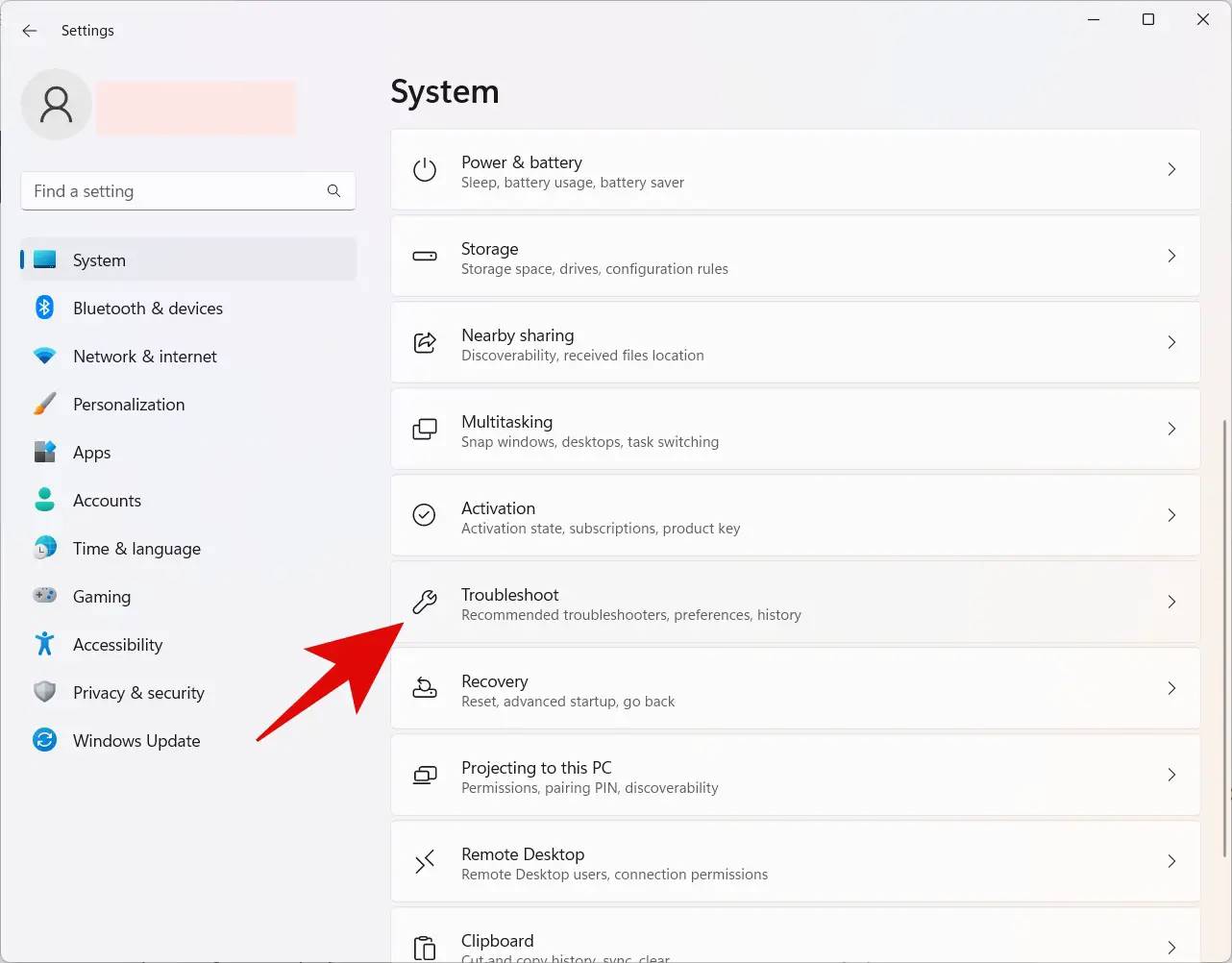Click the user profile avatar
Viewport: 1232px width, 963px height.
pyautogui.click(x=57, y=105)
